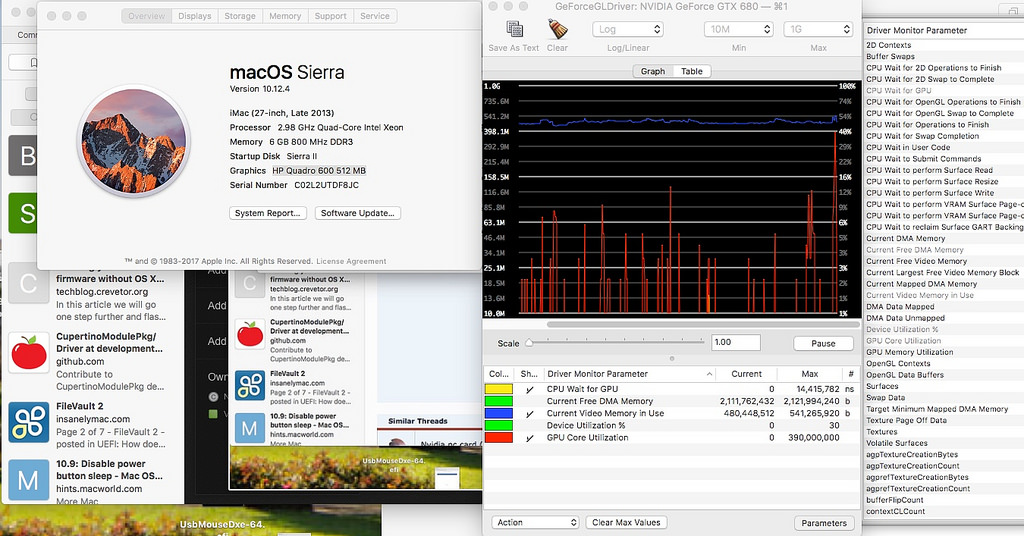Viewport: 1024px width, 536px height.
Task: Click the Clear Max Values button
Action: (x=626, y=522)
